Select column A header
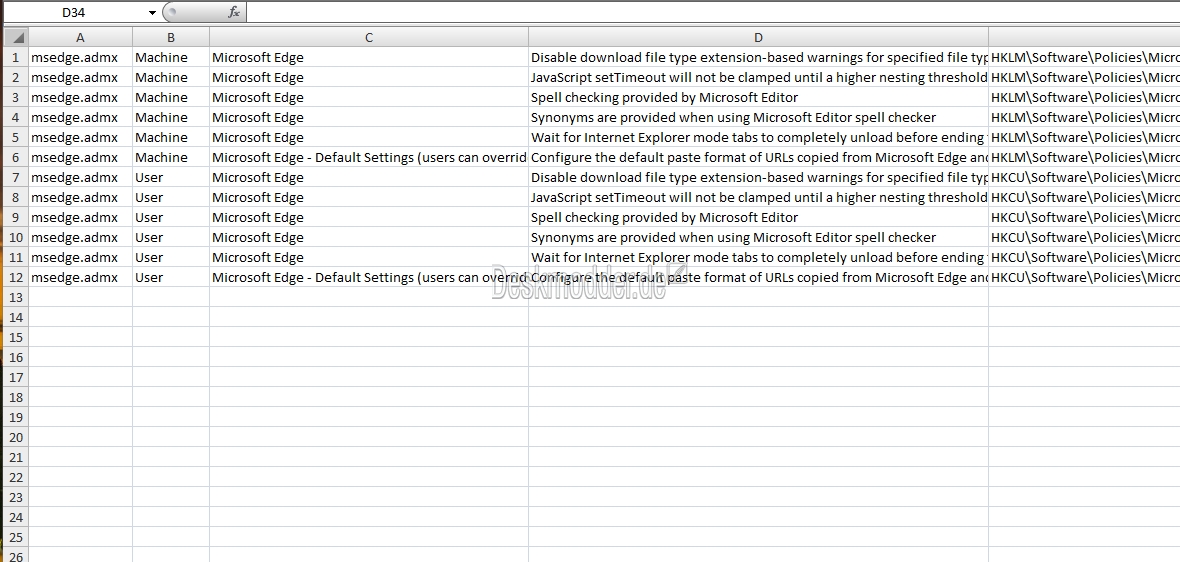 [x=81, y=38]
